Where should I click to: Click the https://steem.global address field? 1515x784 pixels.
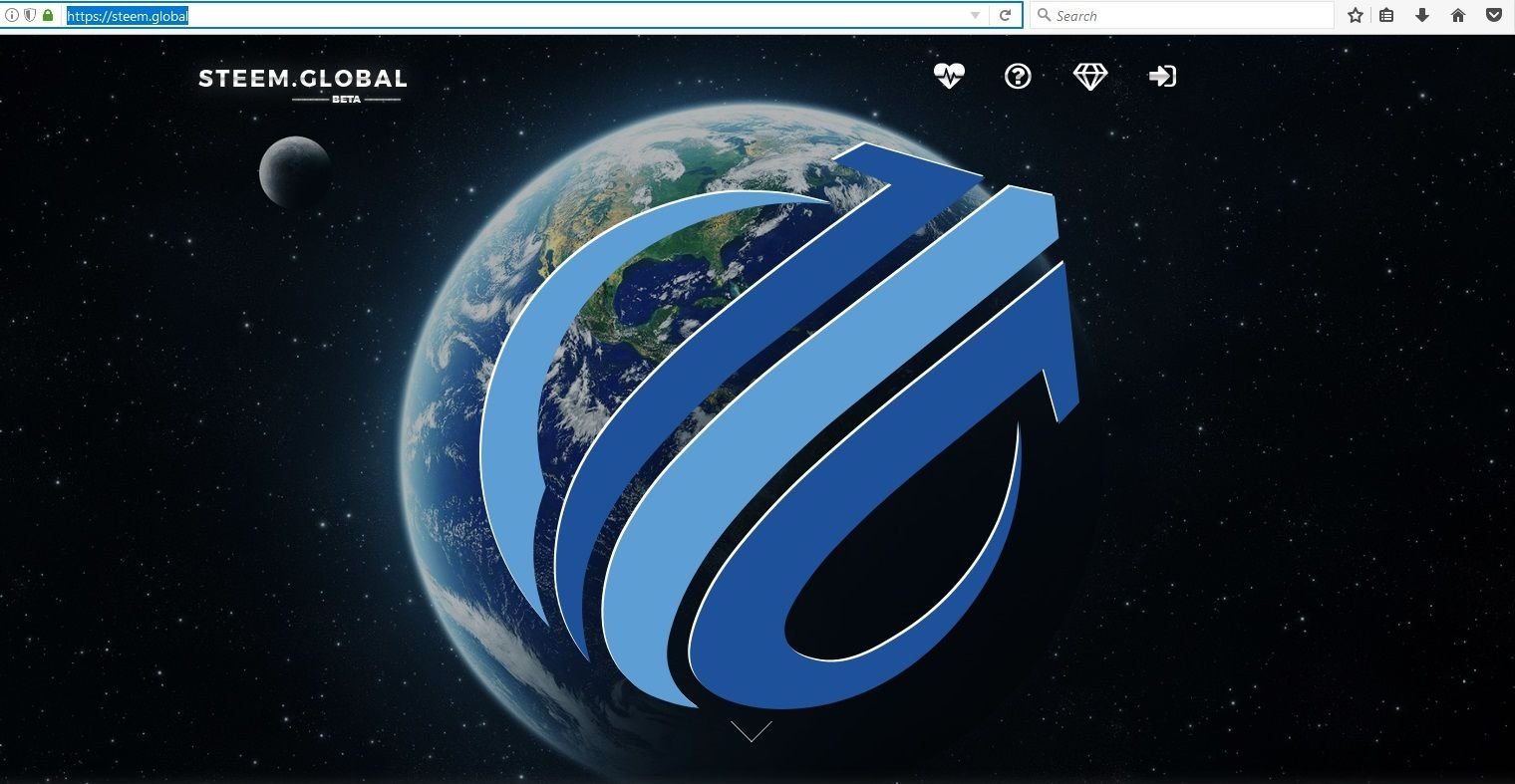pos(513,16)
